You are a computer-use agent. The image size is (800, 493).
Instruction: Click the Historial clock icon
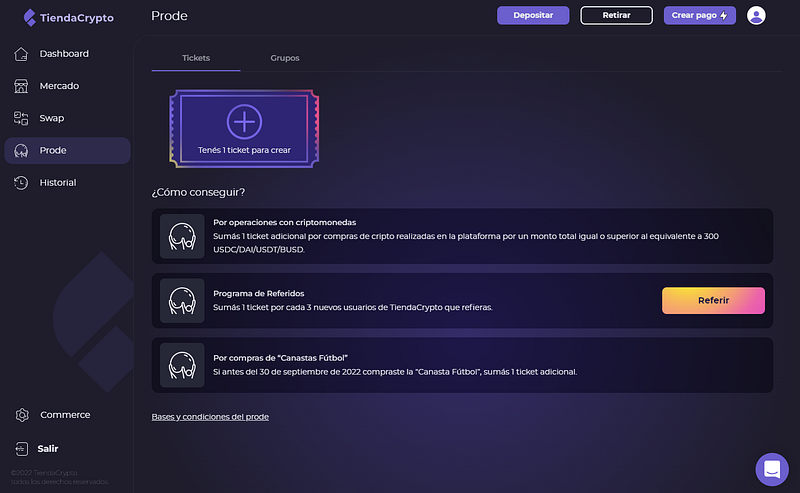coord(21,183)
